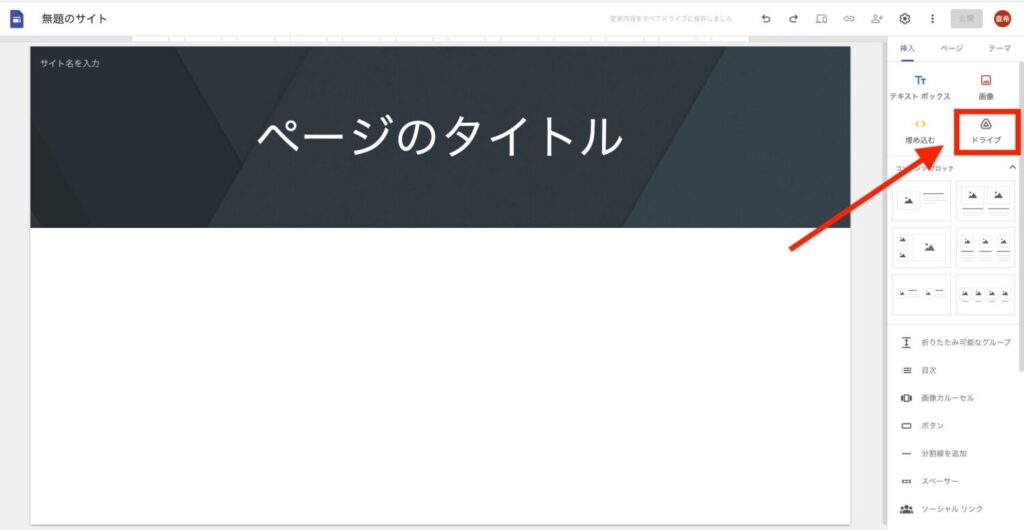The width and height of the screenshot is (1024, 530).
Task: Copy the published site link icon
Action: click(x=849, y=19)
